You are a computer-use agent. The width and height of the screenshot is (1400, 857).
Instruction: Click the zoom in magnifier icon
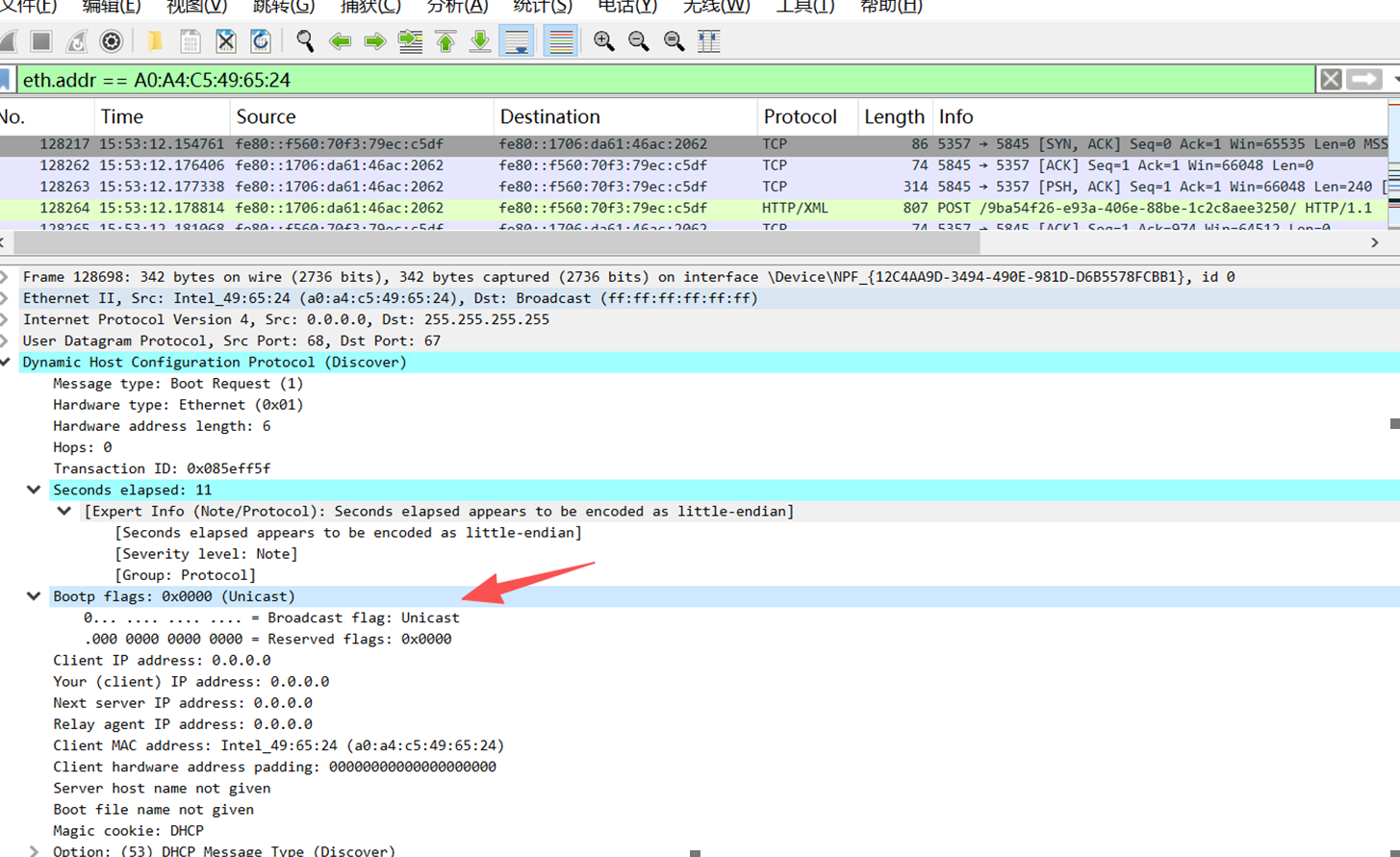603,41
